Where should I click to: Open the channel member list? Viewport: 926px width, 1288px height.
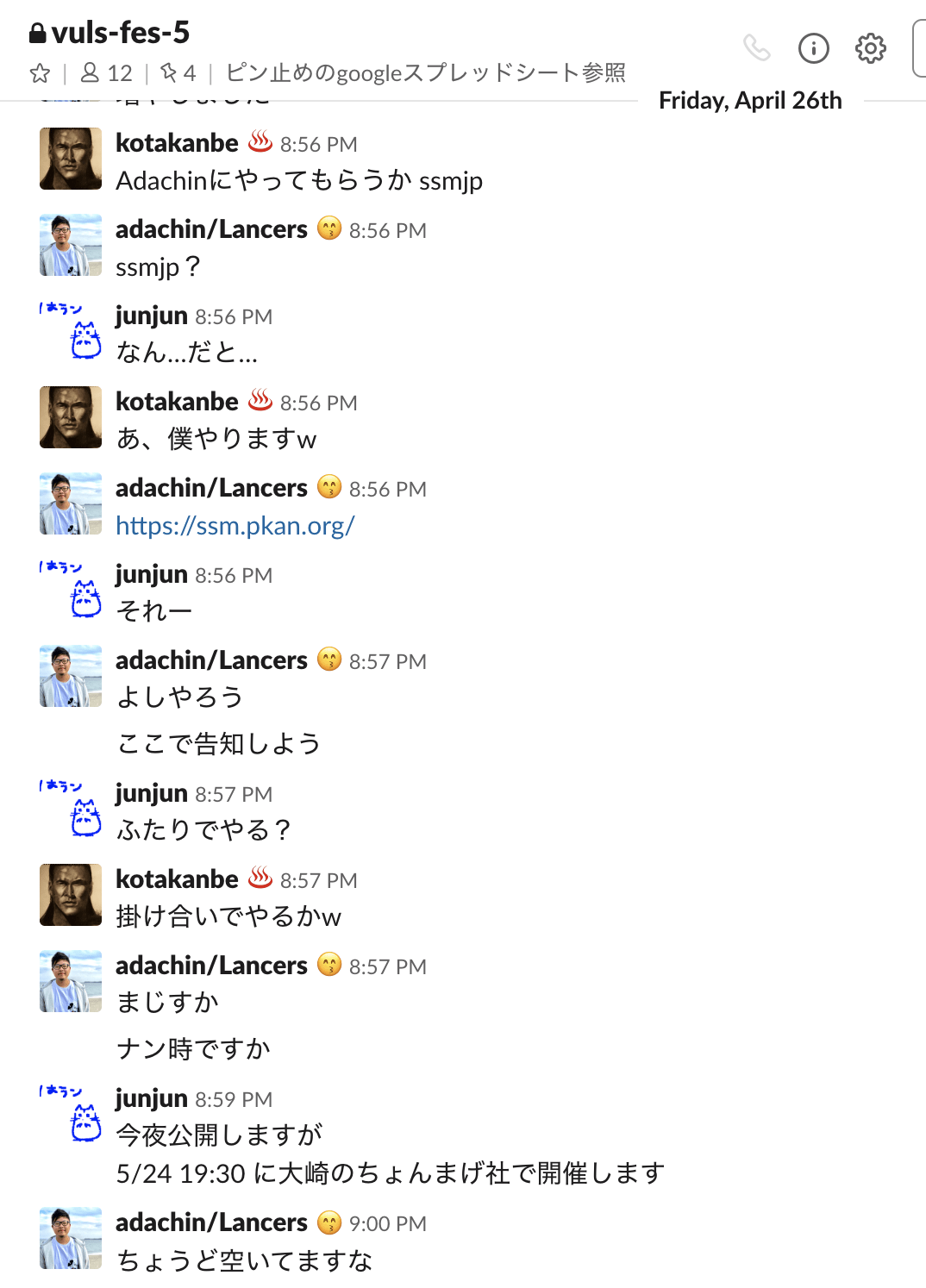tap(106, 73)
